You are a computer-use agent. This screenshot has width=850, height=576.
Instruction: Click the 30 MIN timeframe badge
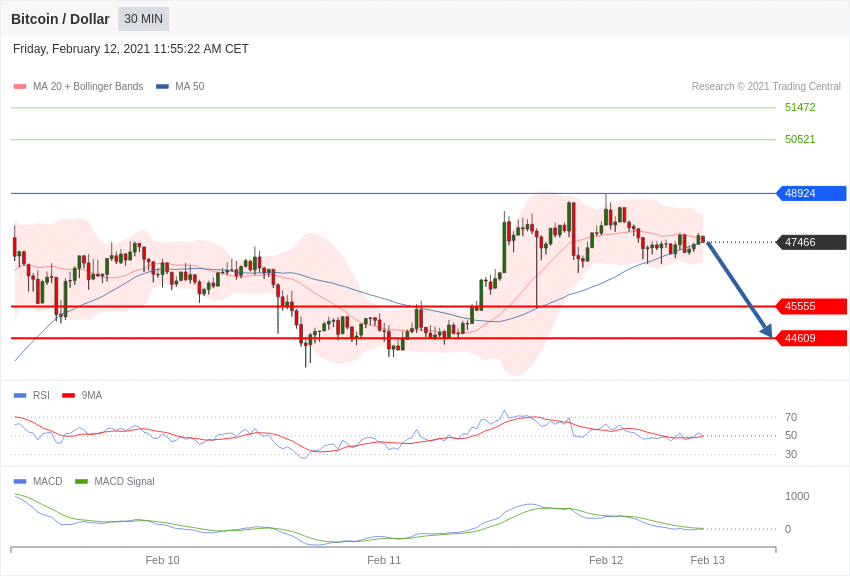(x=144, y=19)
